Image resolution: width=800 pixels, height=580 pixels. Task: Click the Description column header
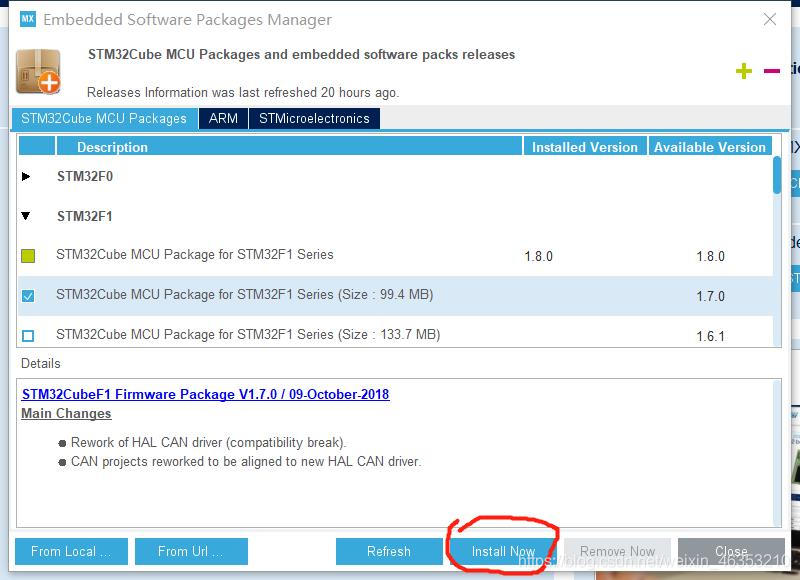click(x=289, y=147)
